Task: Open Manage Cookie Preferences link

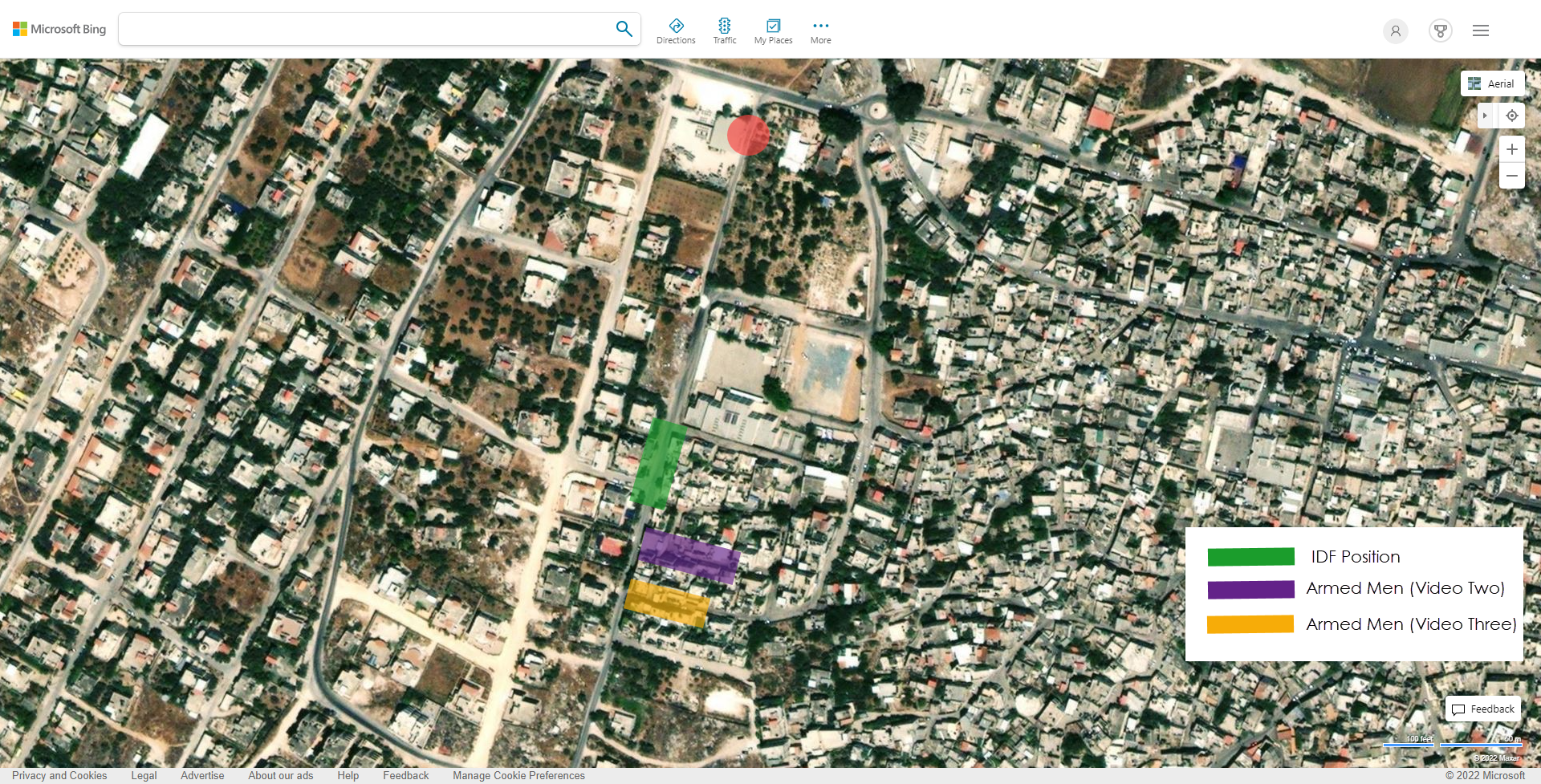Action: point(518,775)
